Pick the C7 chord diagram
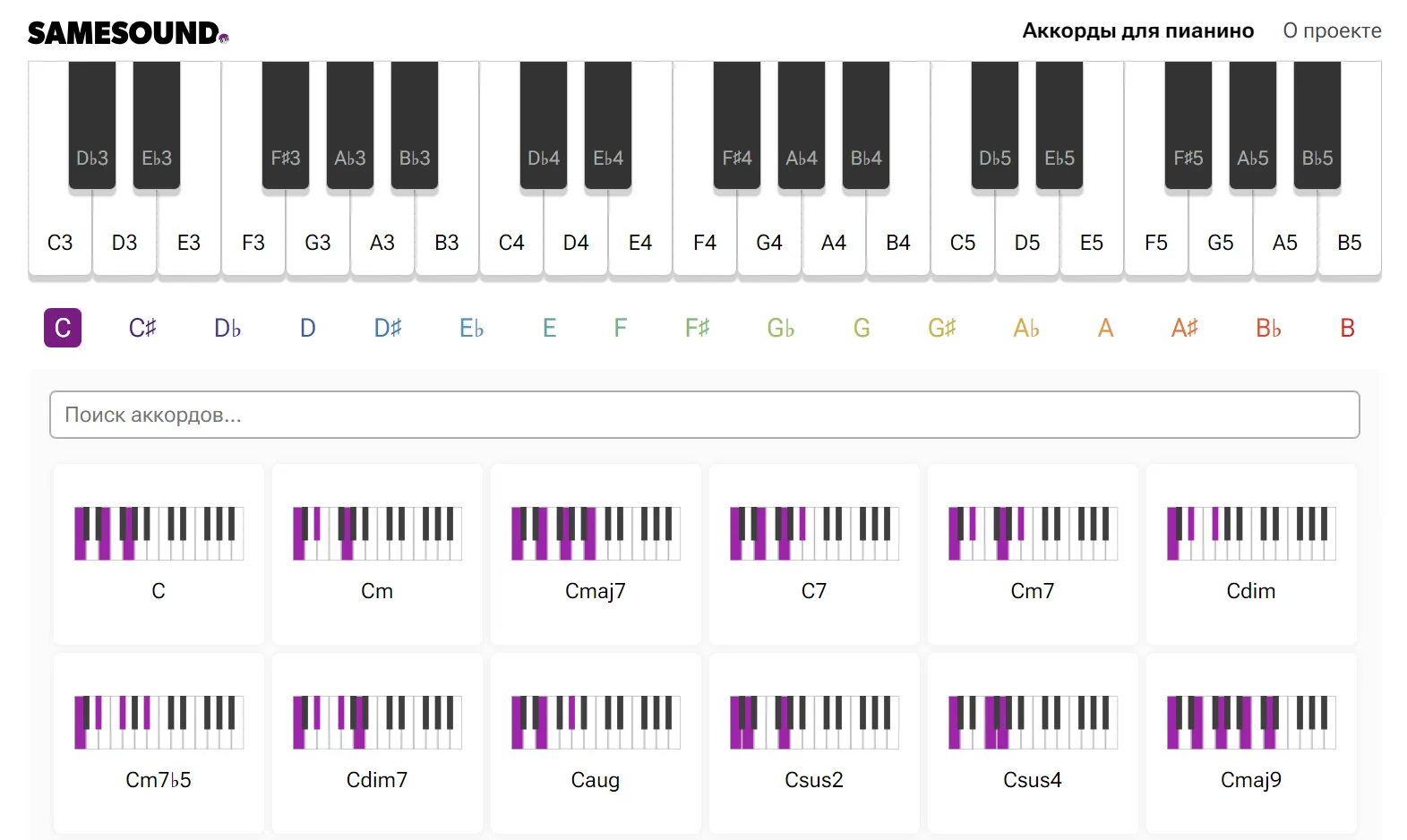 [x=814, y=553]
